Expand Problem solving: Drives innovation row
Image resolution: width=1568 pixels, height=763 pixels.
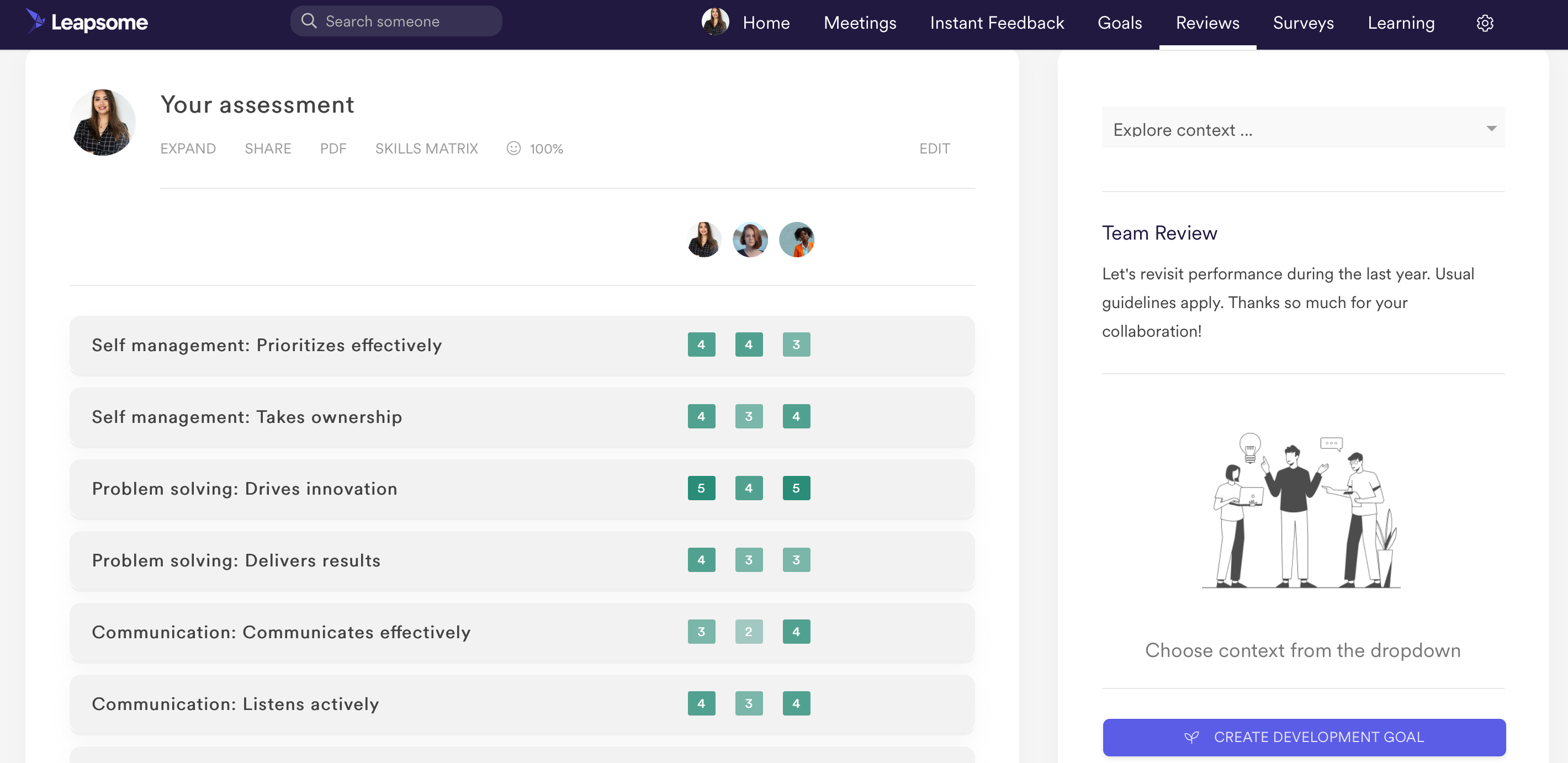click(x=522, y=489)
